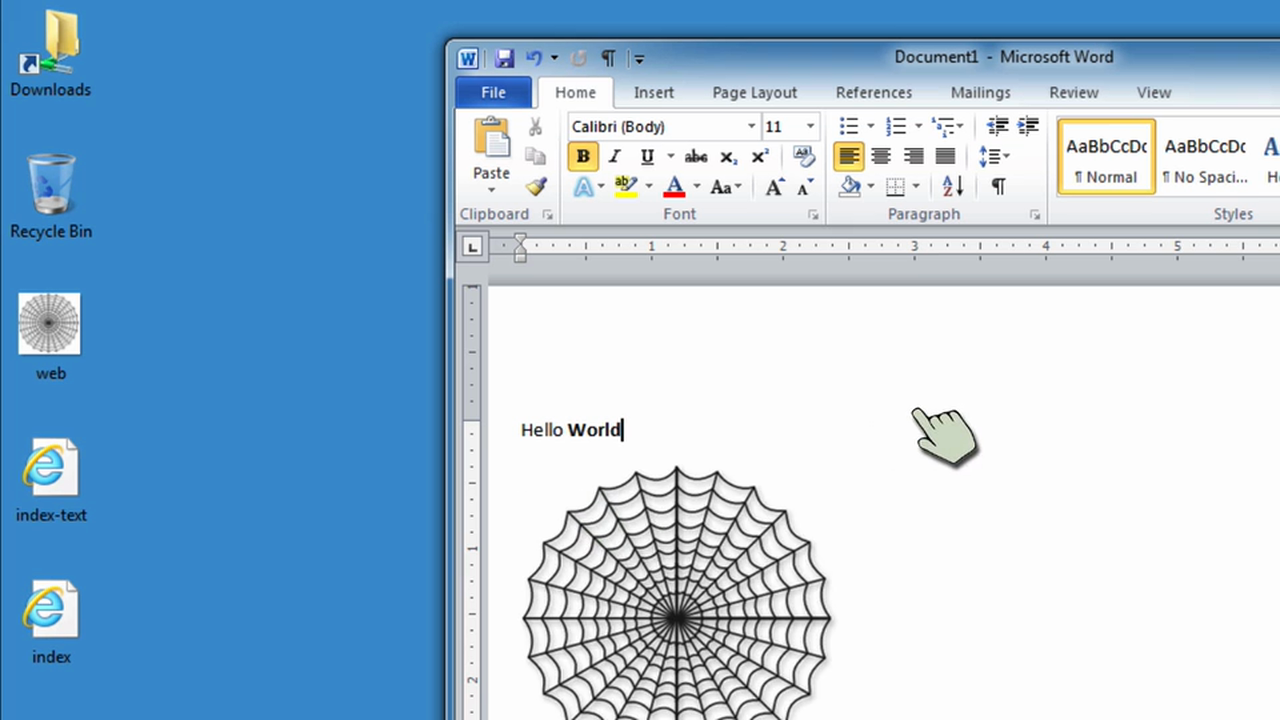Screen dimensions: 1280x720
Task: Switch to the Insert ribbon tab
Action: pyautogui.click(x=654, y=92)
